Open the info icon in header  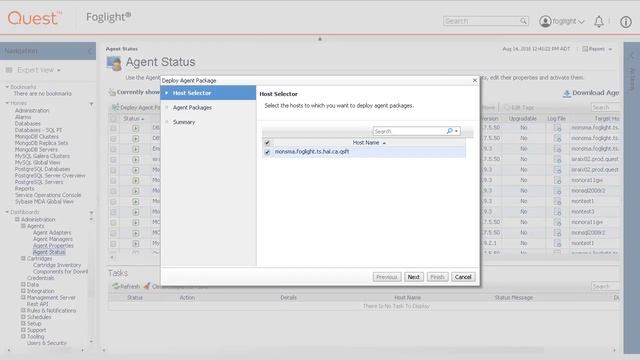pyautogui.click(x=626, y=22)
